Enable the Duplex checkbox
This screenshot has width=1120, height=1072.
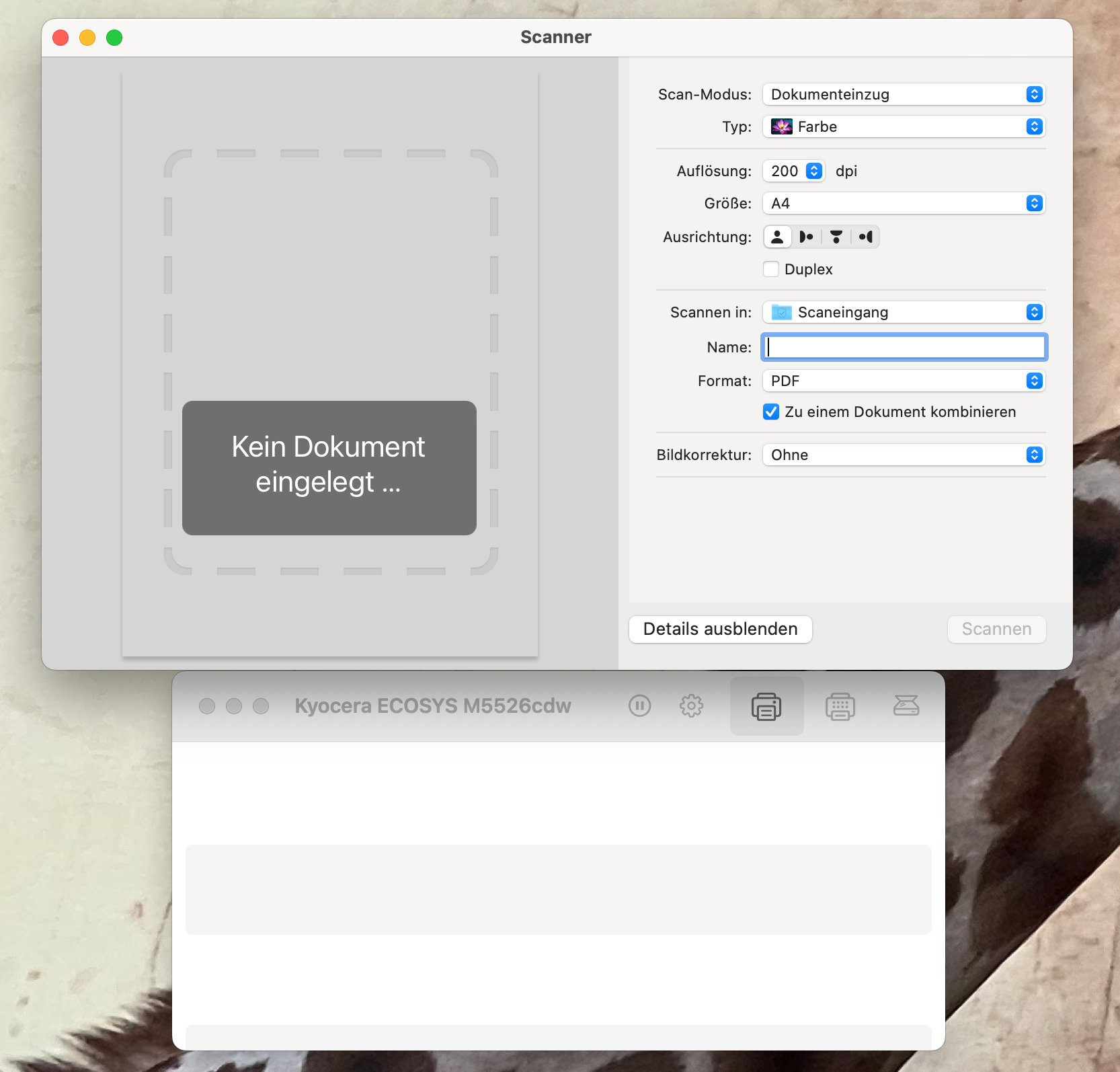[771, 269]
